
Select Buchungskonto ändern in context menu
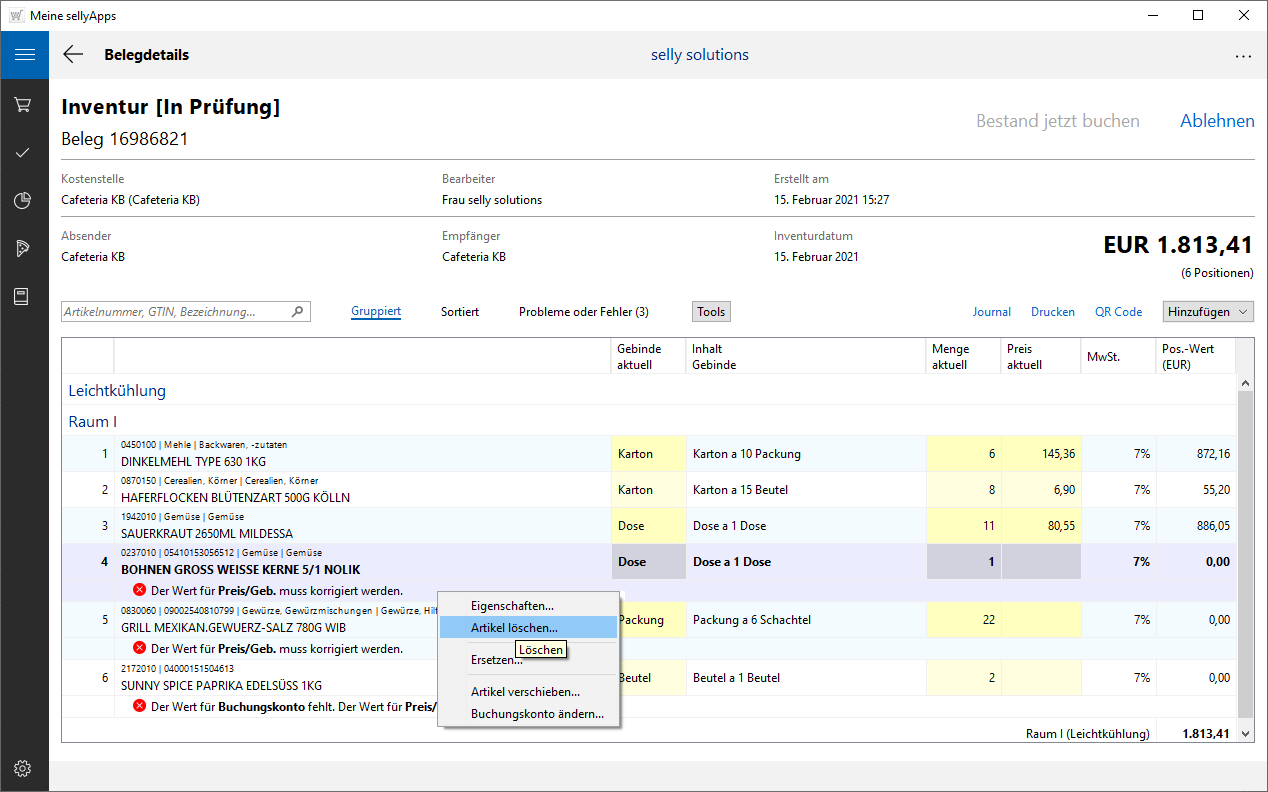(x=537, y=714)
